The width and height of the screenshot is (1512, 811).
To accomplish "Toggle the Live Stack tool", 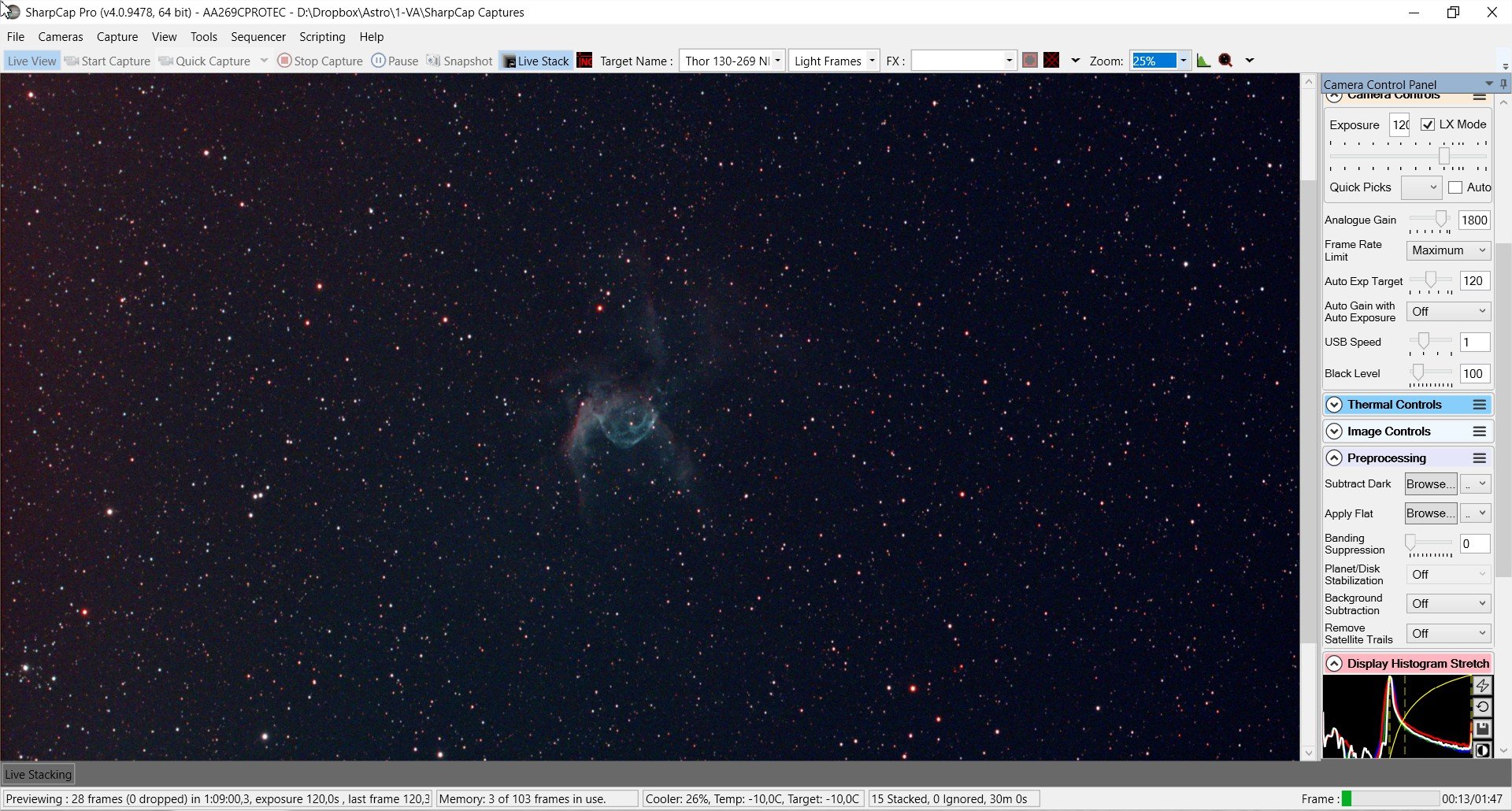I will (x=535, y=61).
